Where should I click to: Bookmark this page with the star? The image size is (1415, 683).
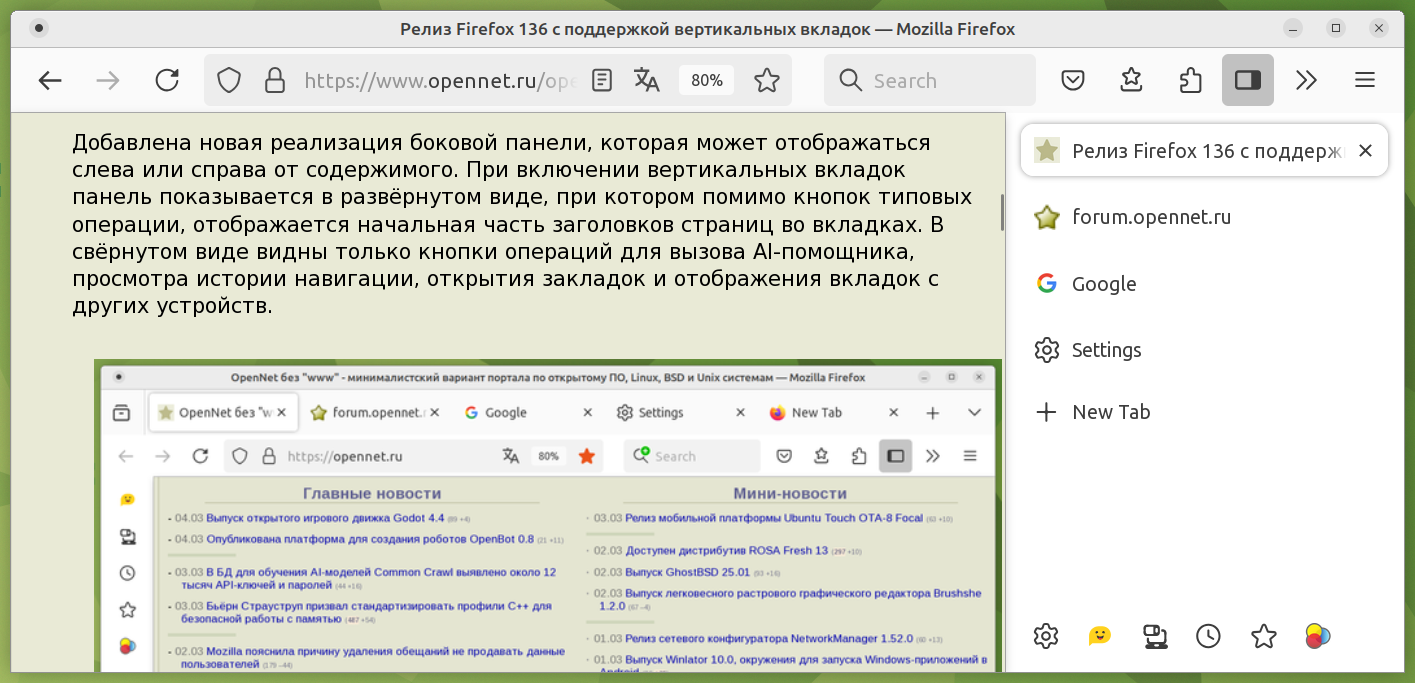pos(767,81)
